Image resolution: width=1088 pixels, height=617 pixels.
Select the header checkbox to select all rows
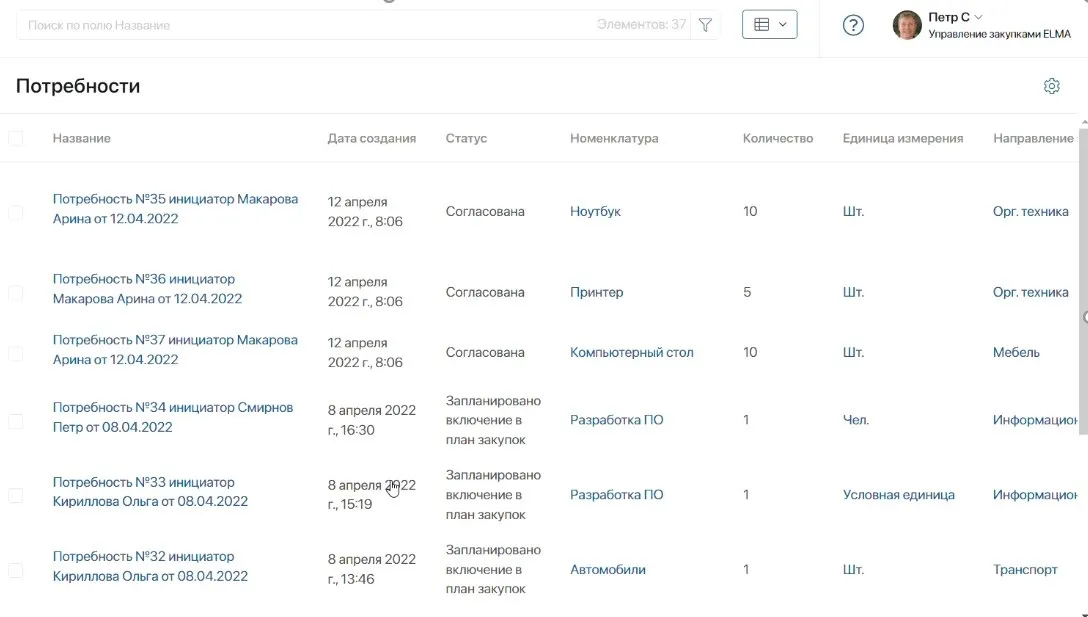click(x=16, y=138)
